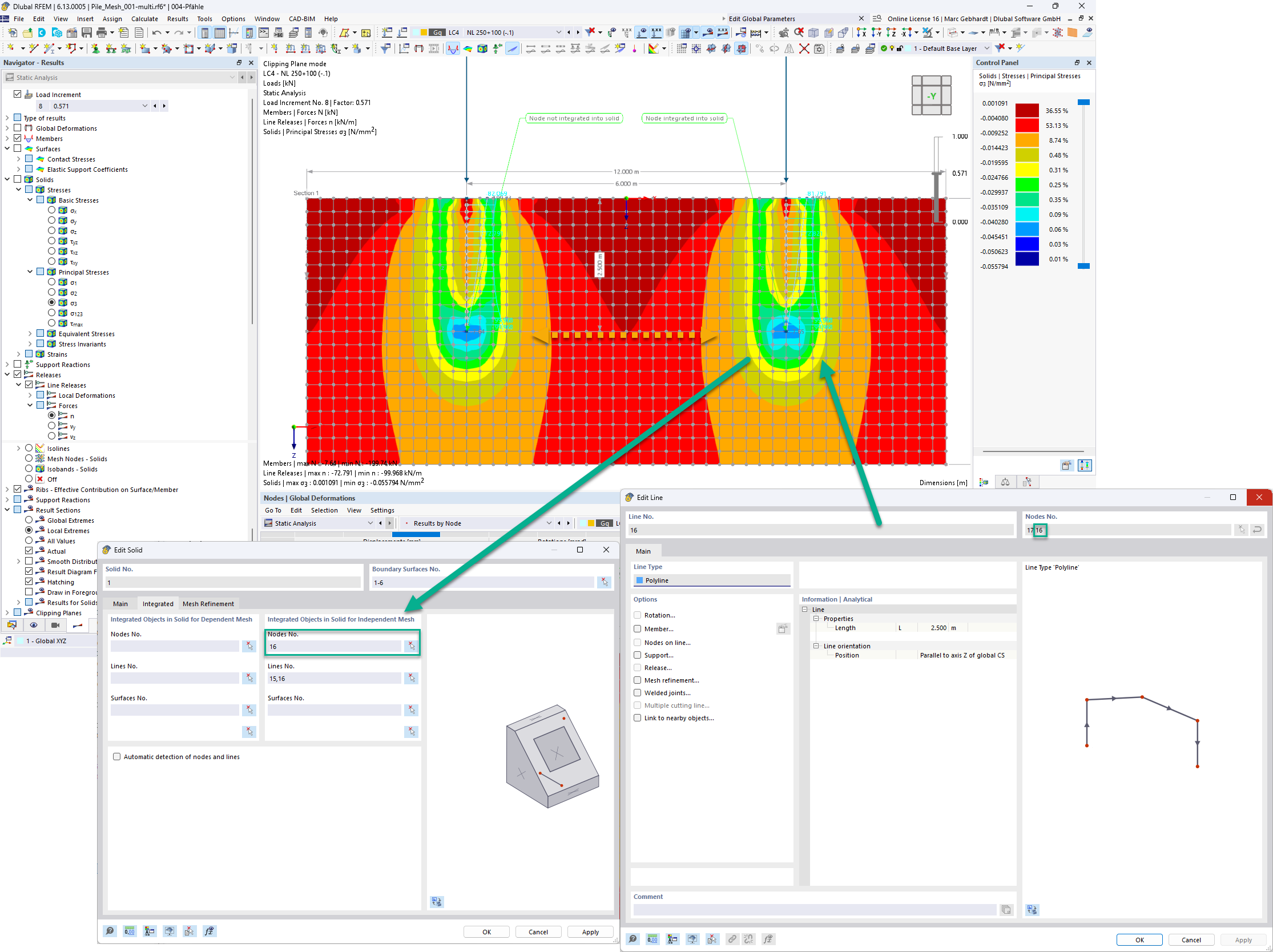
Task: Click the Save file toolbar icon
Action: pos(87,33)
